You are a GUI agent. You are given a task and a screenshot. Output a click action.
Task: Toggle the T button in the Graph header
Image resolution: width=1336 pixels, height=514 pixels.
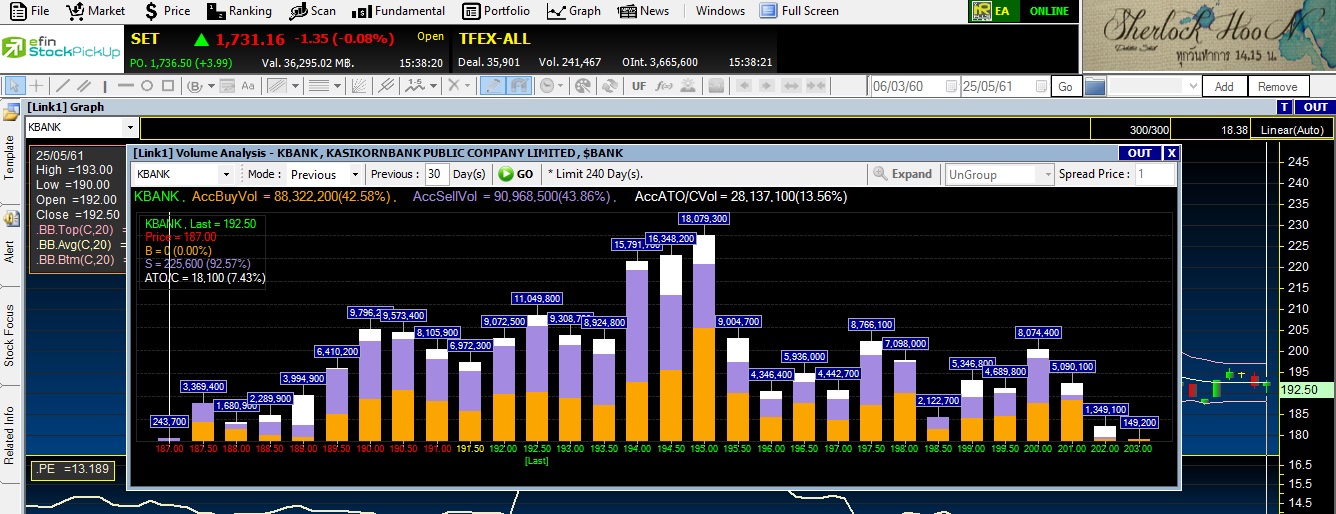[x=1285, y=107]
